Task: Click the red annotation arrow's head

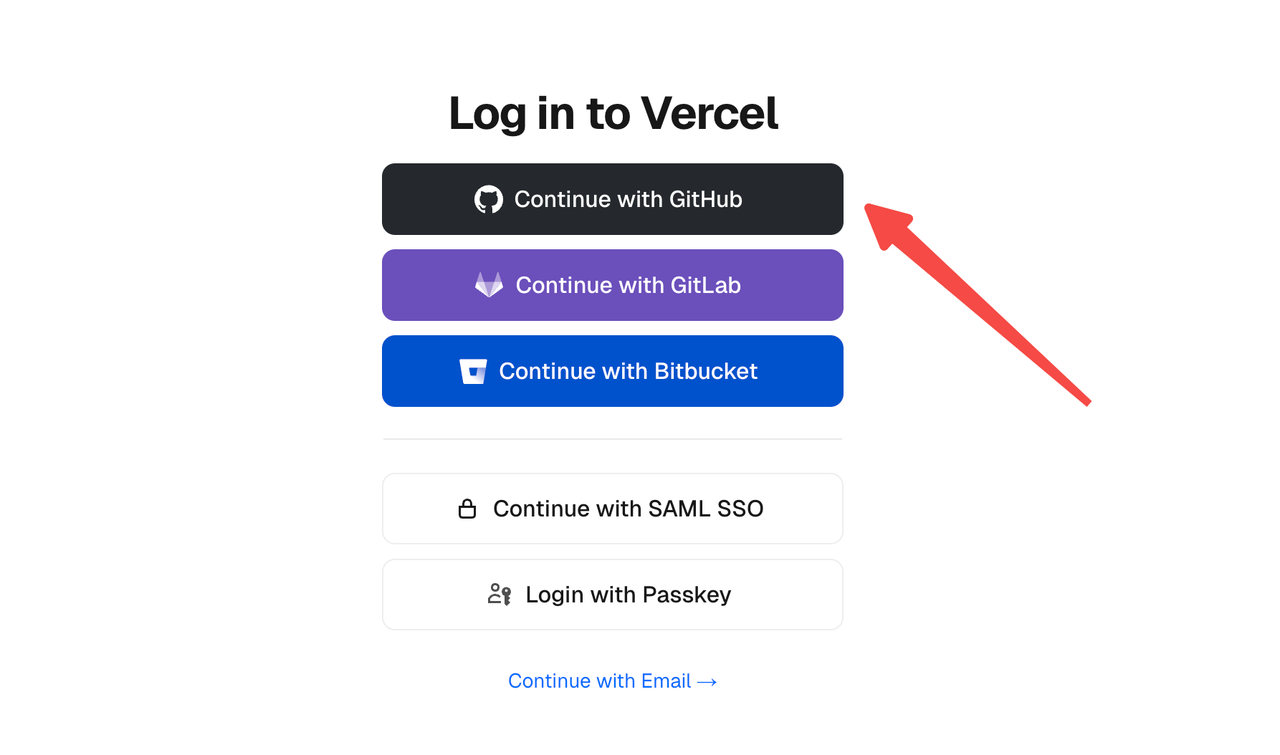Action: pyautogui.click(x=879, y=219)
